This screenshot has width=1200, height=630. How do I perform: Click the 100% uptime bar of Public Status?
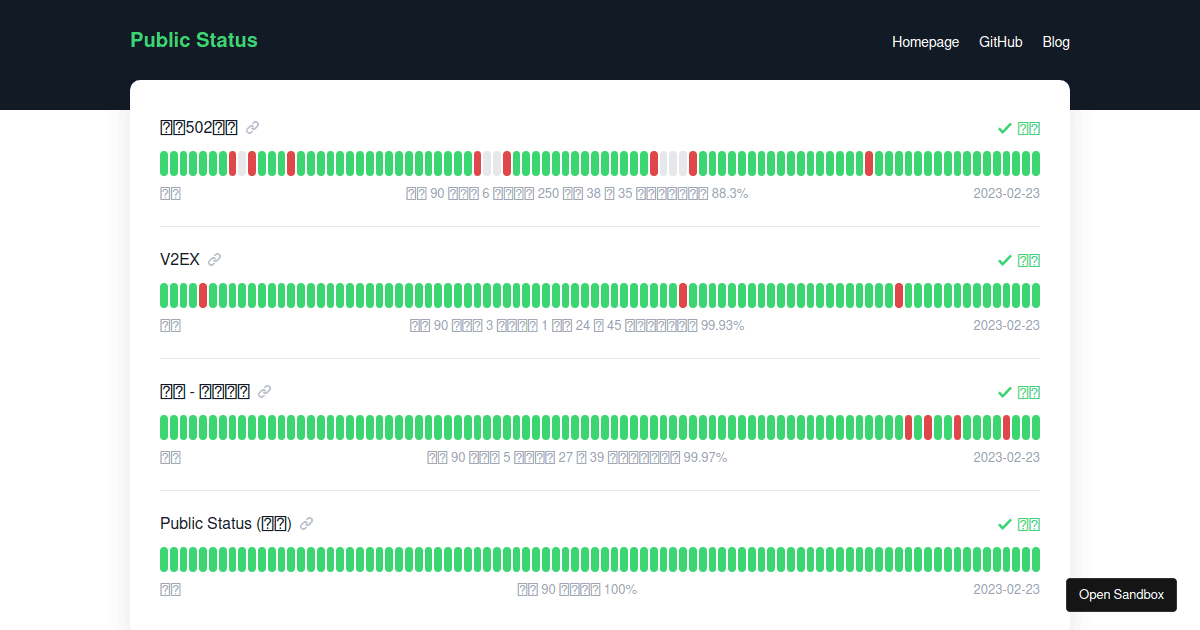coord(600,558)
